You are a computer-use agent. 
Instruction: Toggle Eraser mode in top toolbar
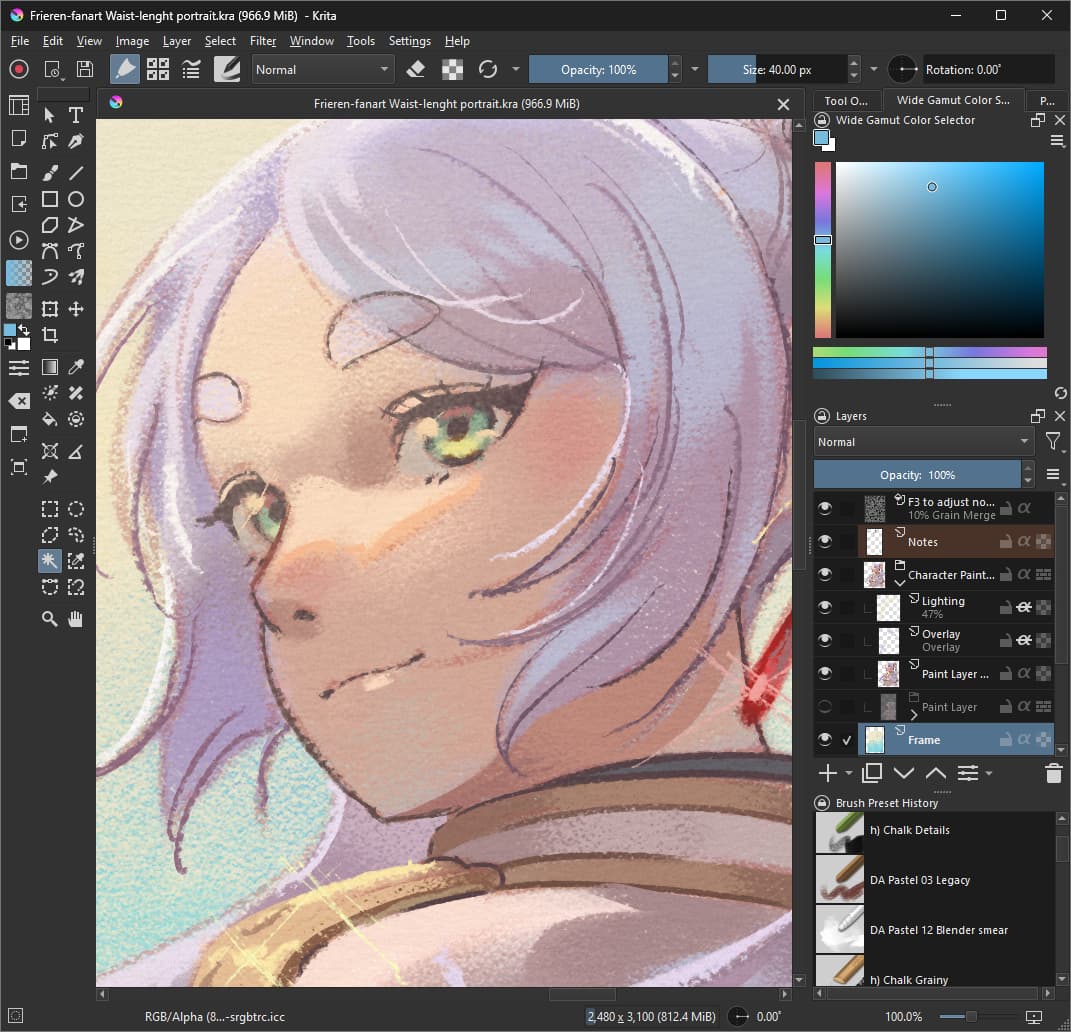tap(417, 69)
